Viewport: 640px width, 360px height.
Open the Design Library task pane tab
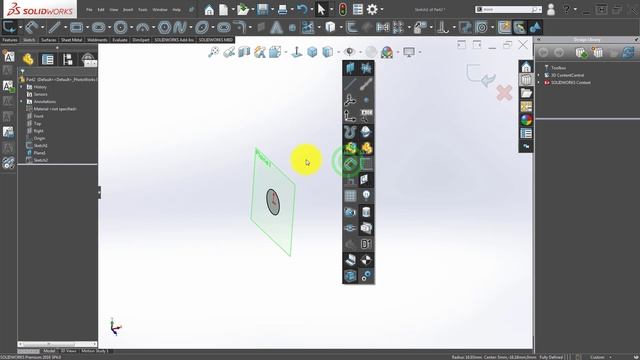pos(526,80)
